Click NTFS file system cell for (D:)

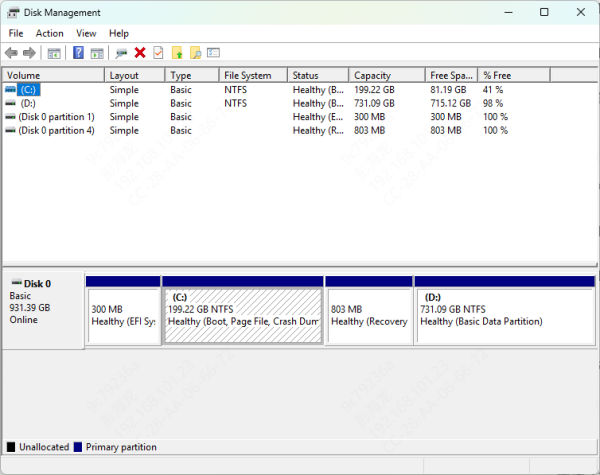click(235, 103)
